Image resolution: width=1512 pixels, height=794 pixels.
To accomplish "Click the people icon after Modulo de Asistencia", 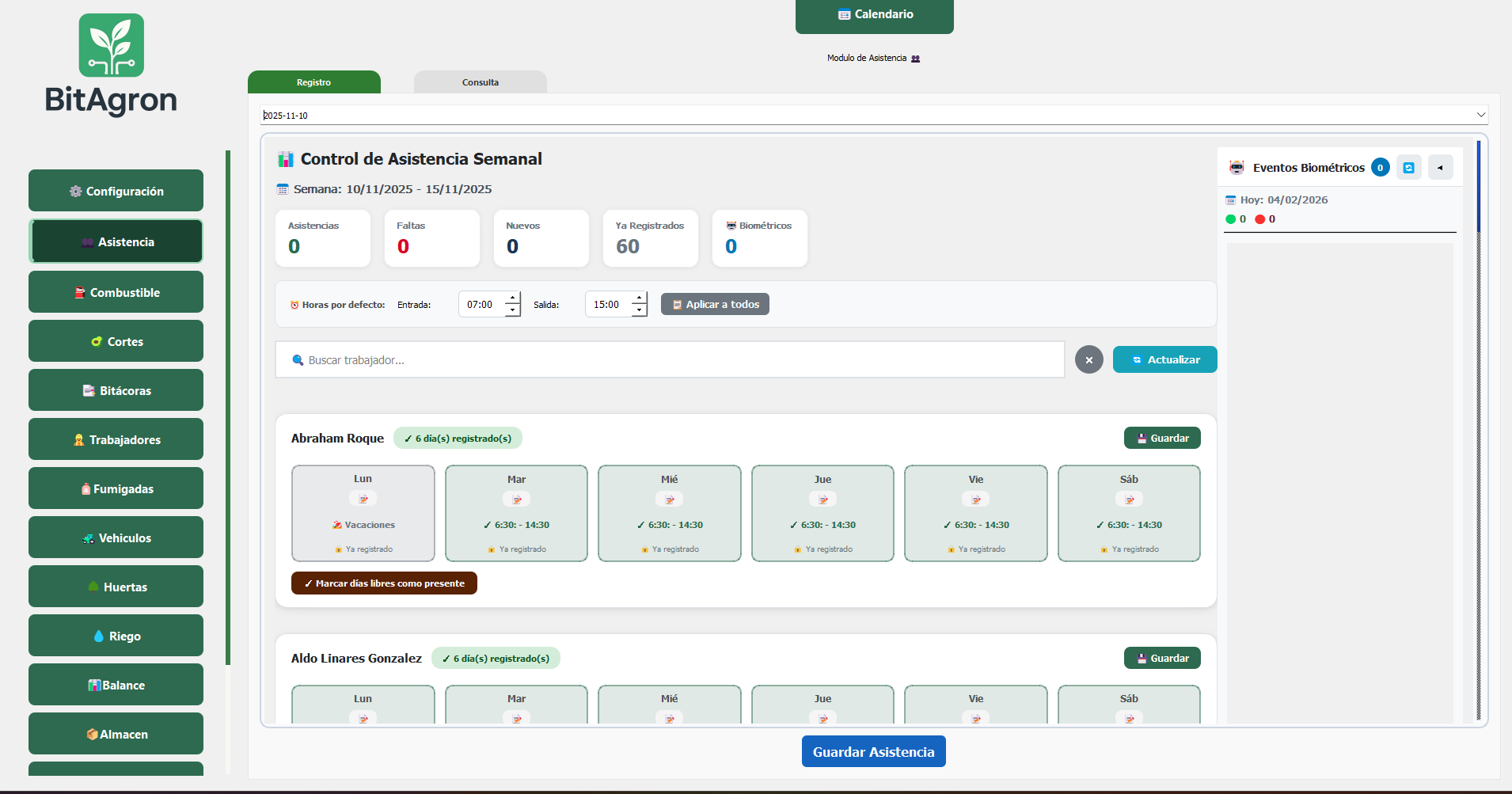I will tap(915, 59).
